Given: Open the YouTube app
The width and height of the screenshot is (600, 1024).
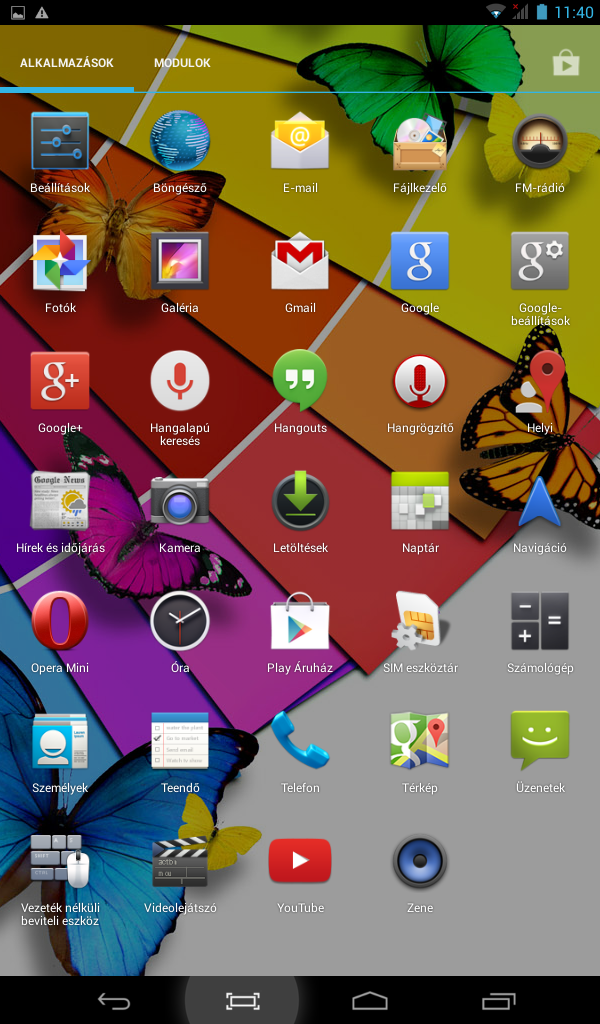Looking at the screenshot, I should pyautogui.click(x=300, y=861).
